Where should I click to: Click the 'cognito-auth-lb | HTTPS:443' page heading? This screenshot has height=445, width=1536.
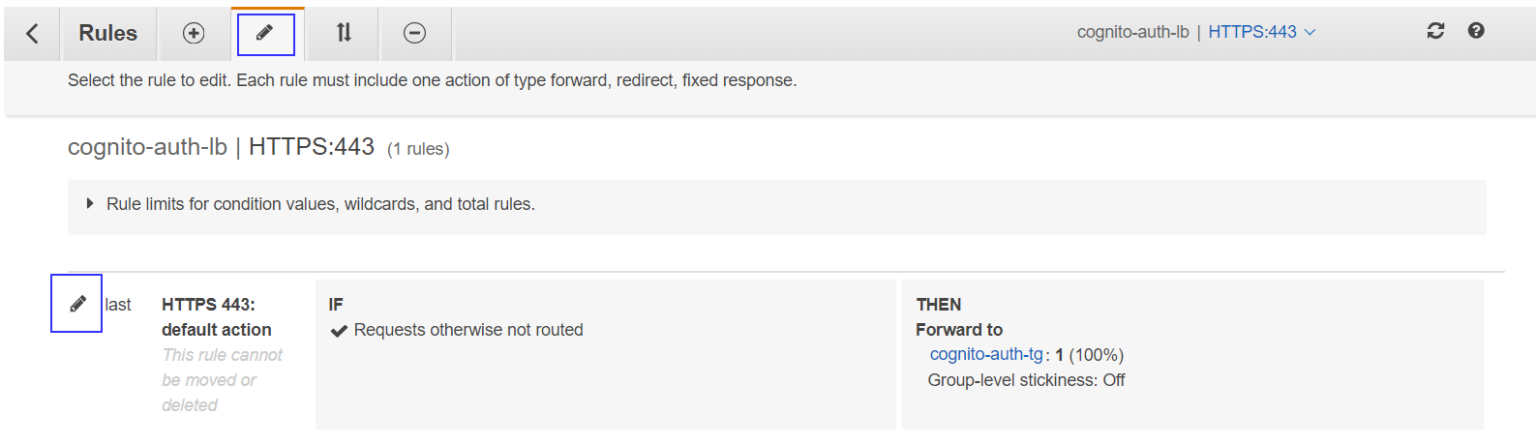[x=221, y=148]
